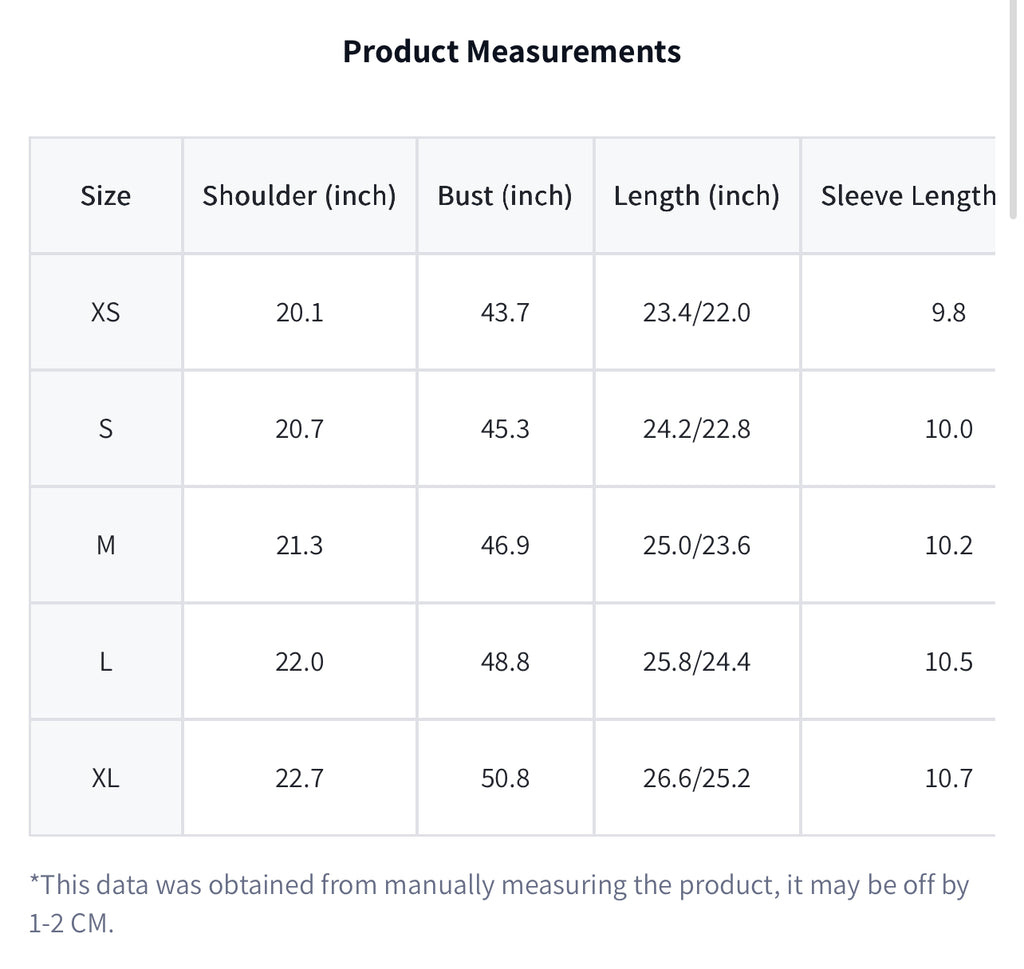Screen dimensions: 1024x969
Task: Select the S size row label
Action: tap(105, 429)
